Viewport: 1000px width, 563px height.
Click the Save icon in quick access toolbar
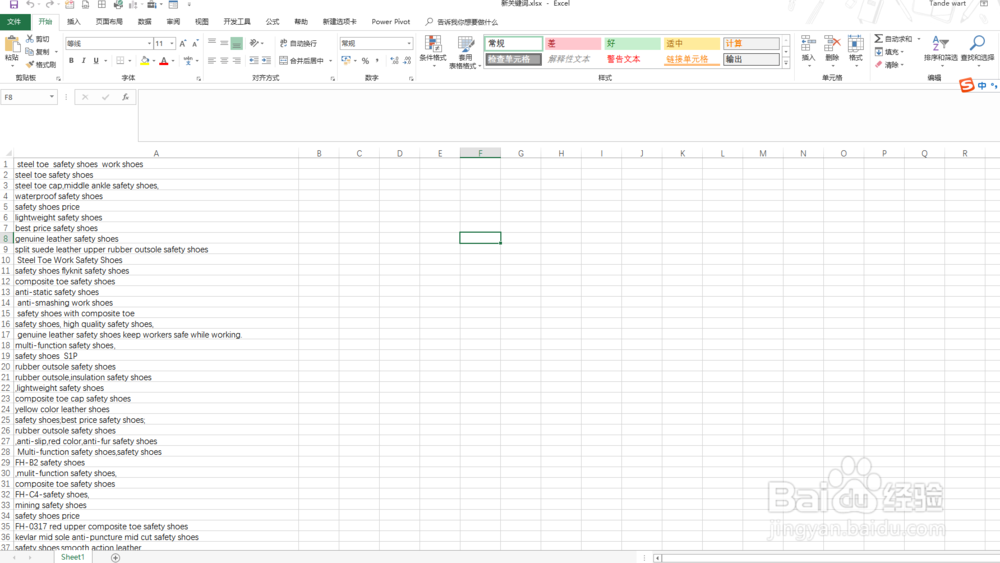(x=13, y=4)
